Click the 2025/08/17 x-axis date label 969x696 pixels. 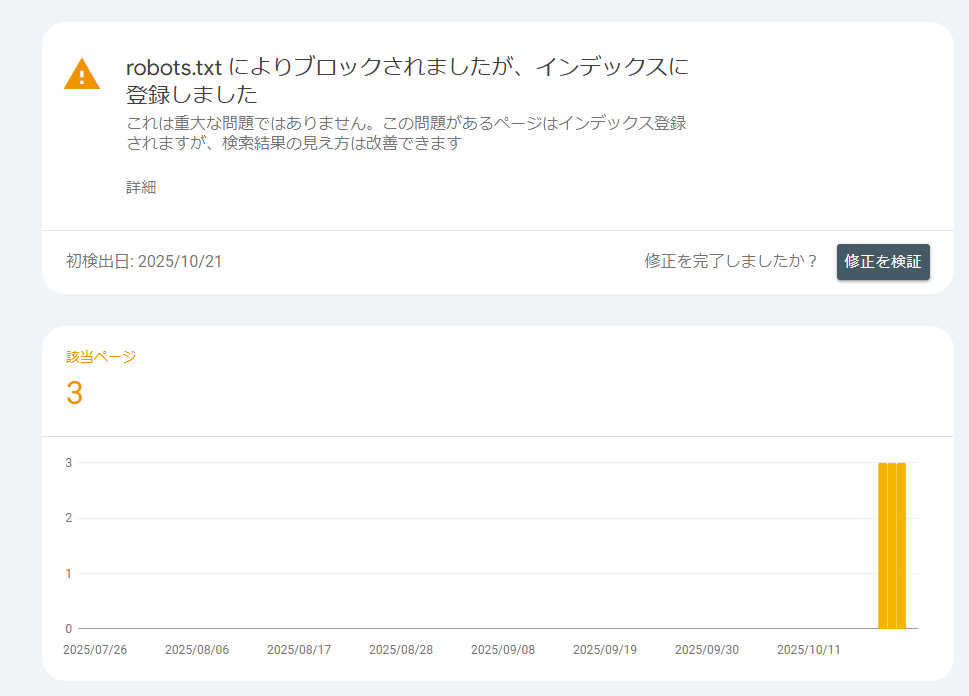pyautogui.click(x=299, y=650)
